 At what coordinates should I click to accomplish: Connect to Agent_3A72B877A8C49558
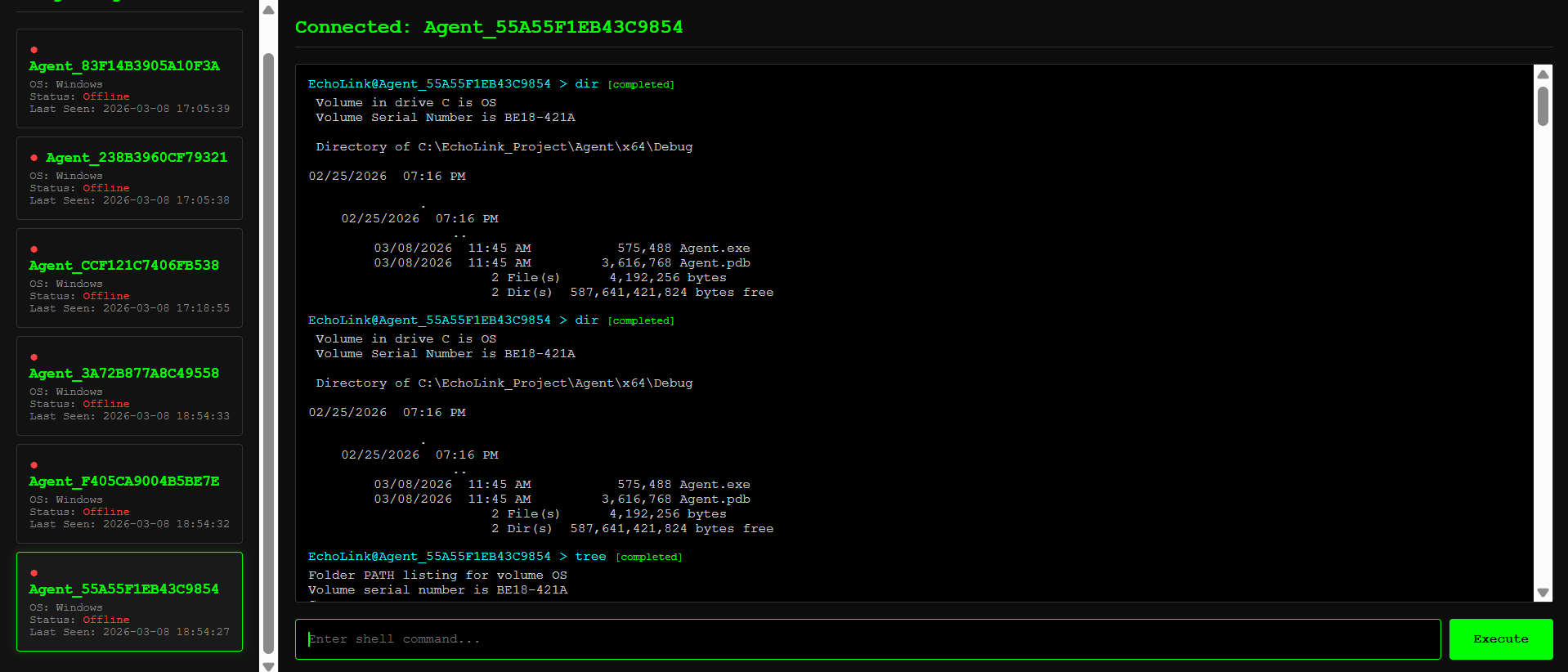coord(124,374)
